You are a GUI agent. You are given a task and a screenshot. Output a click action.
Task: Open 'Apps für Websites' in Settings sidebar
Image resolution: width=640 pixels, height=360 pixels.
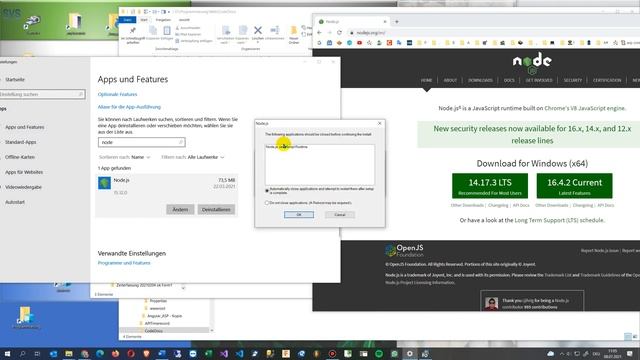coord(24,172)
